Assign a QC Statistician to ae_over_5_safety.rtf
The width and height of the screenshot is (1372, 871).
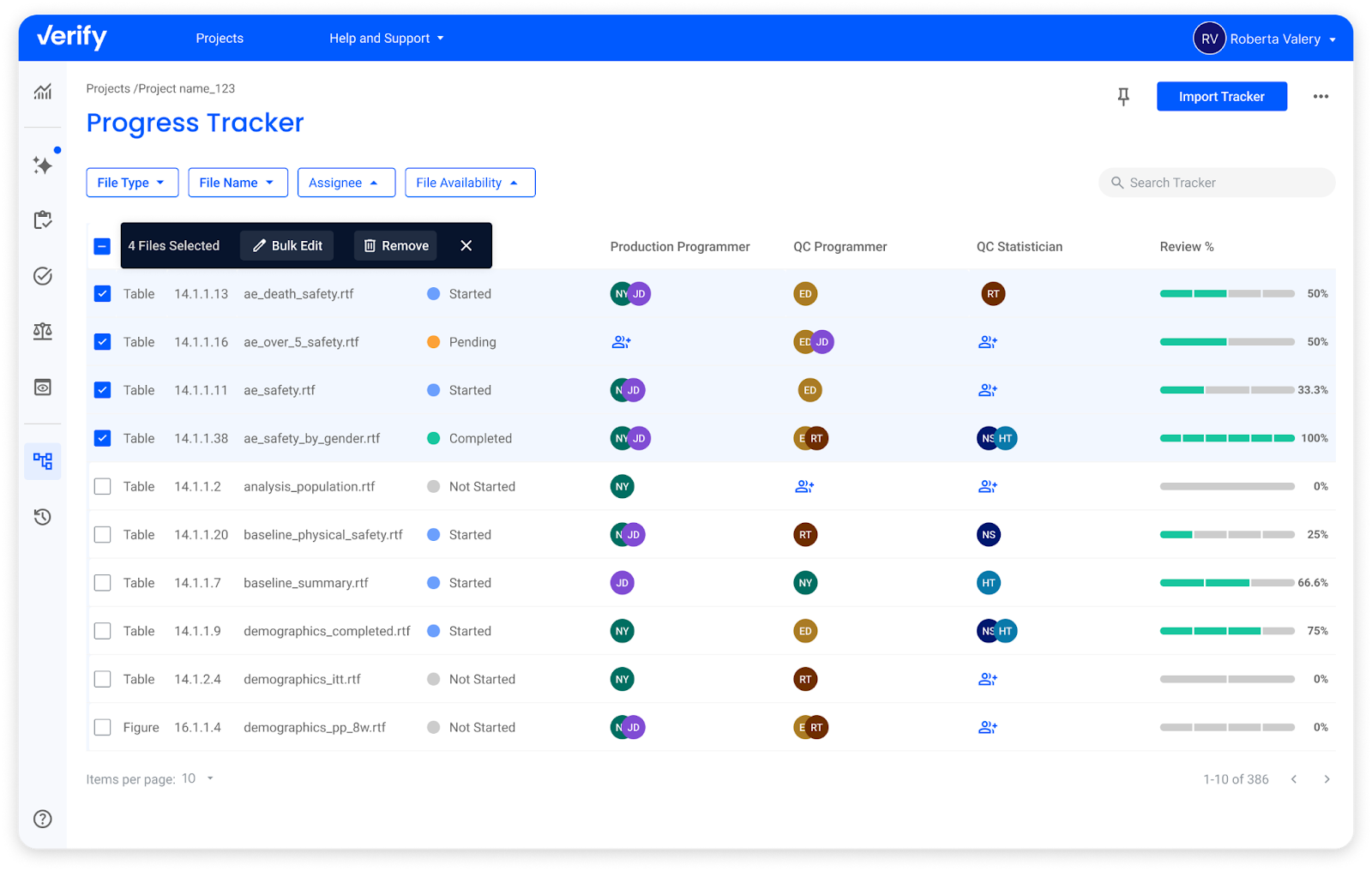click(988, 341)
